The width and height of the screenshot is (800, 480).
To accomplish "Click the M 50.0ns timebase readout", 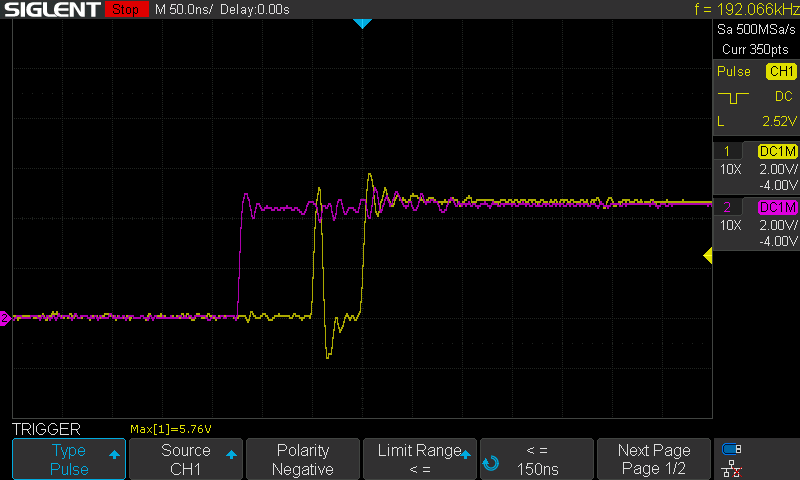I will (x=183, y=9).
